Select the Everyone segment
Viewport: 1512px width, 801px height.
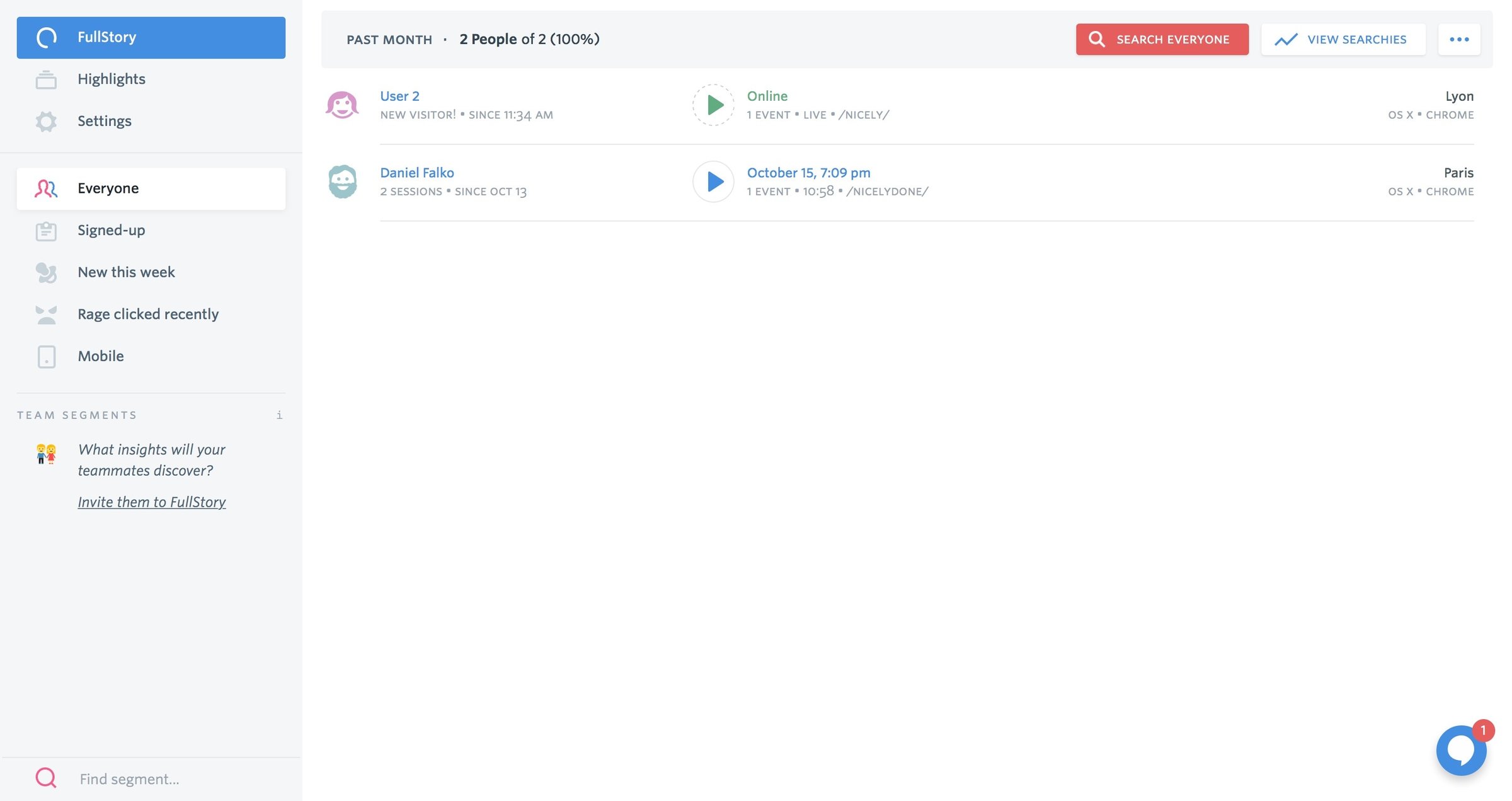pos(151,188)
